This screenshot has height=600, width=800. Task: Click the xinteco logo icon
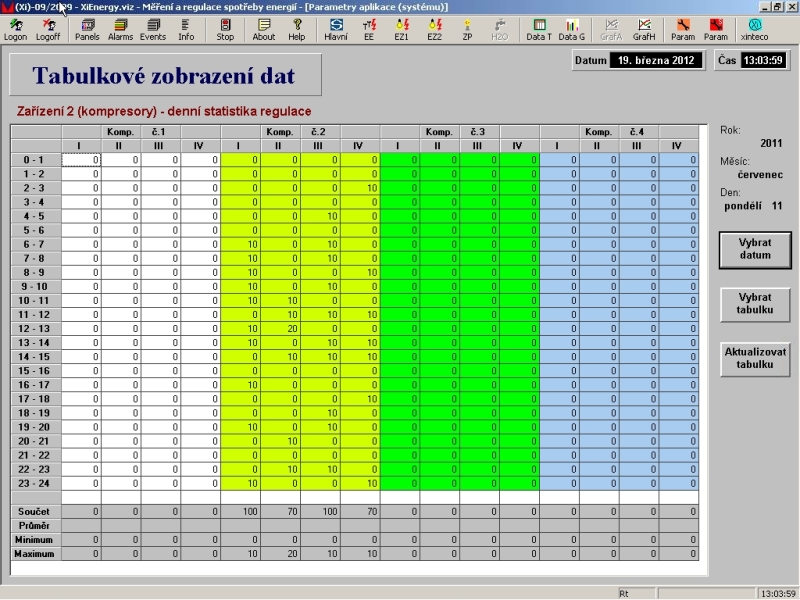[x=755, y=30]
